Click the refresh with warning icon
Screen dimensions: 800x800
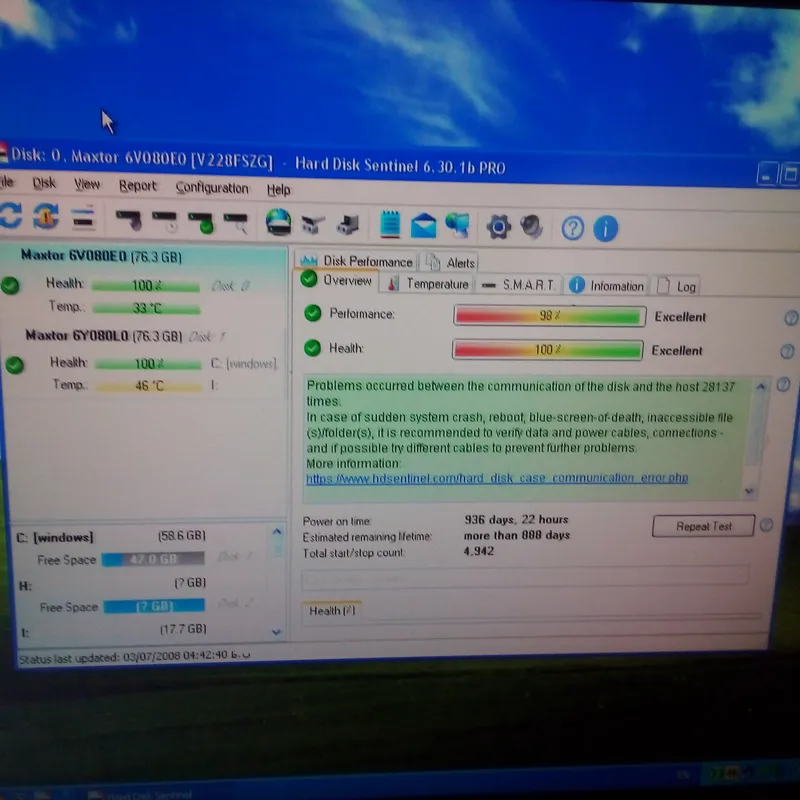point(46,216)
